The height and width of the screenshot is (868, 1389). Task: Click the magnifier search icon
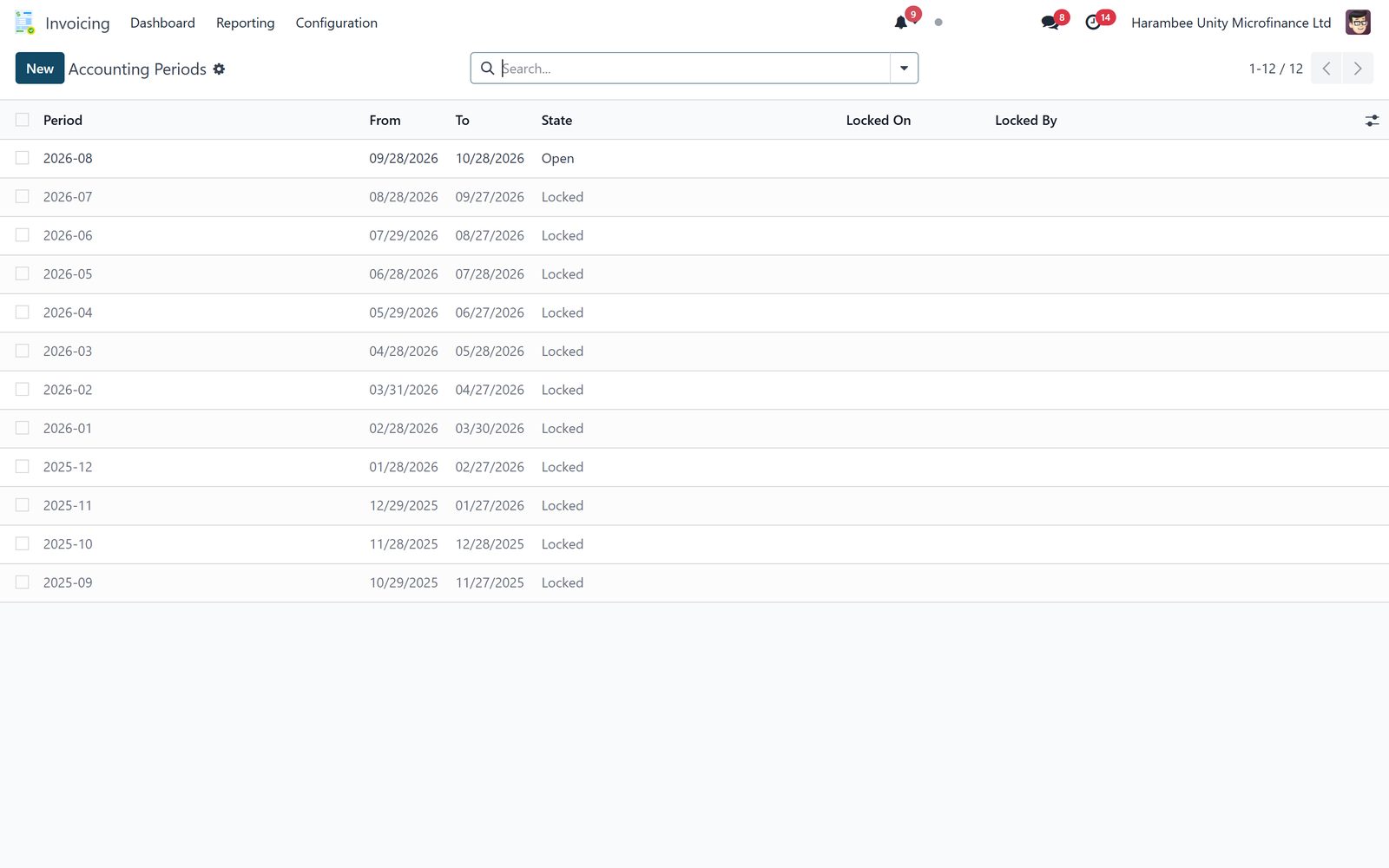(x=488, y=68)
